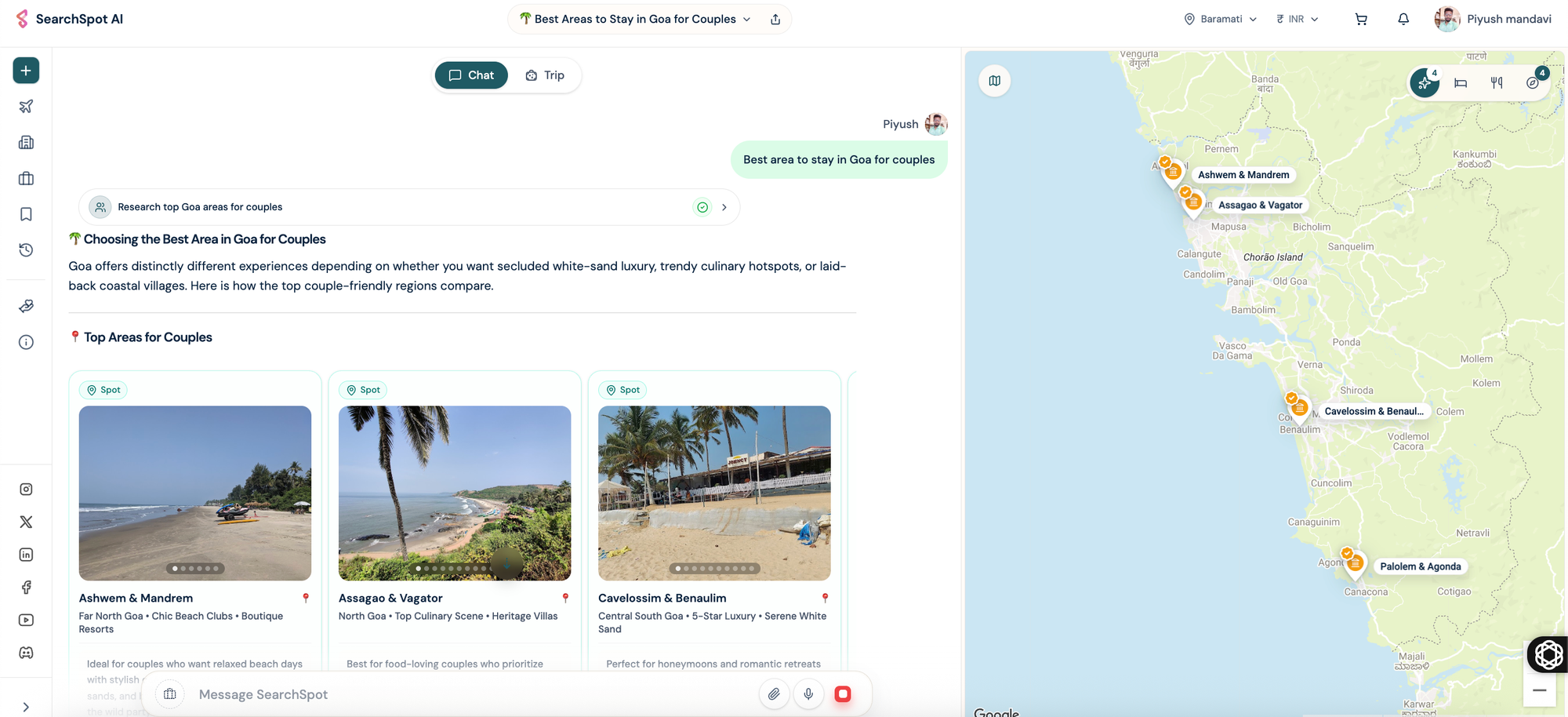Click the red stop generation button
Viewport: 1568px width, 717px height.
pos(843,694)
